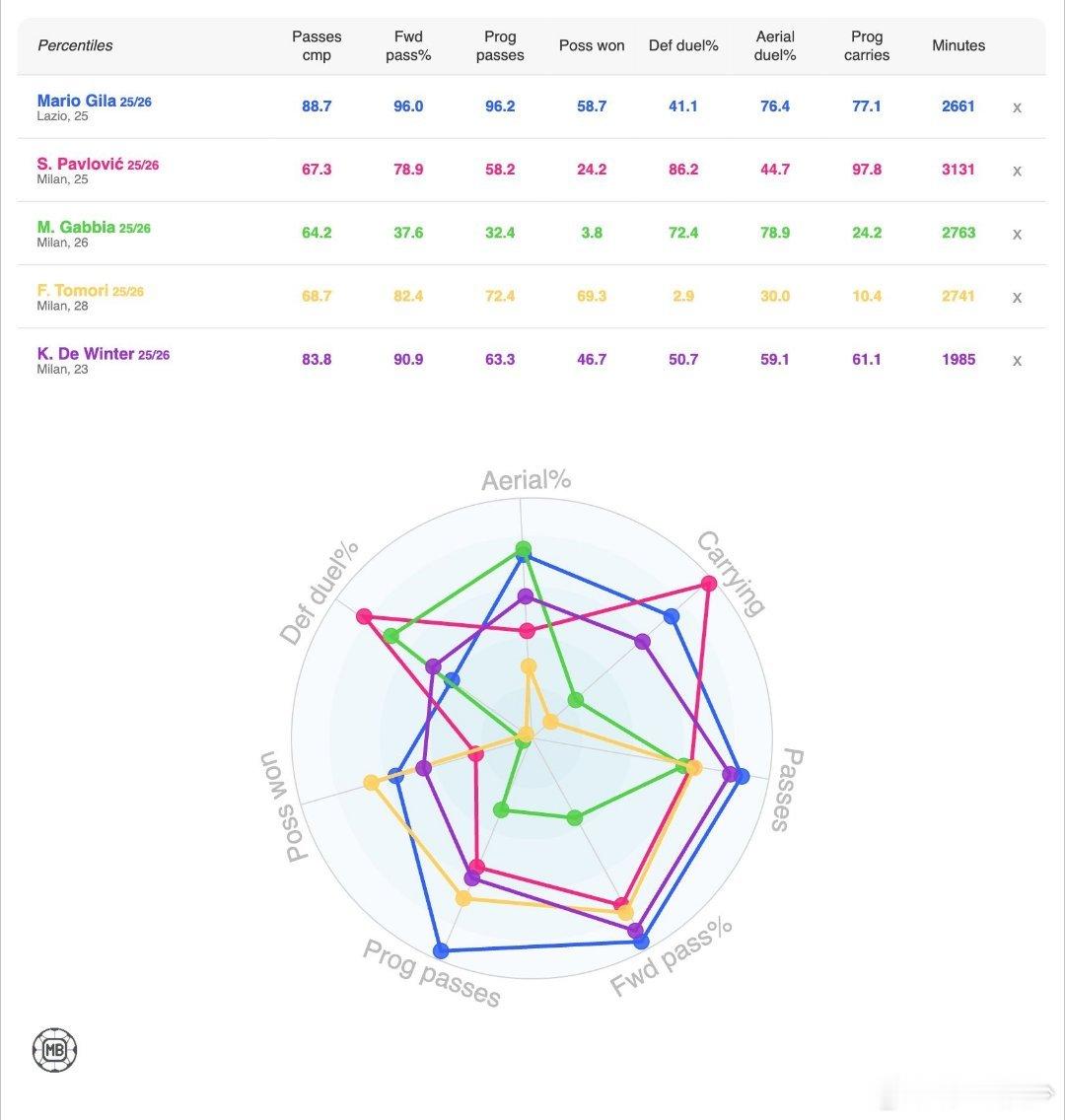Sort by Fwd pass% column header
Screen dimensions: 1065x1120
[x=408, y=45]
